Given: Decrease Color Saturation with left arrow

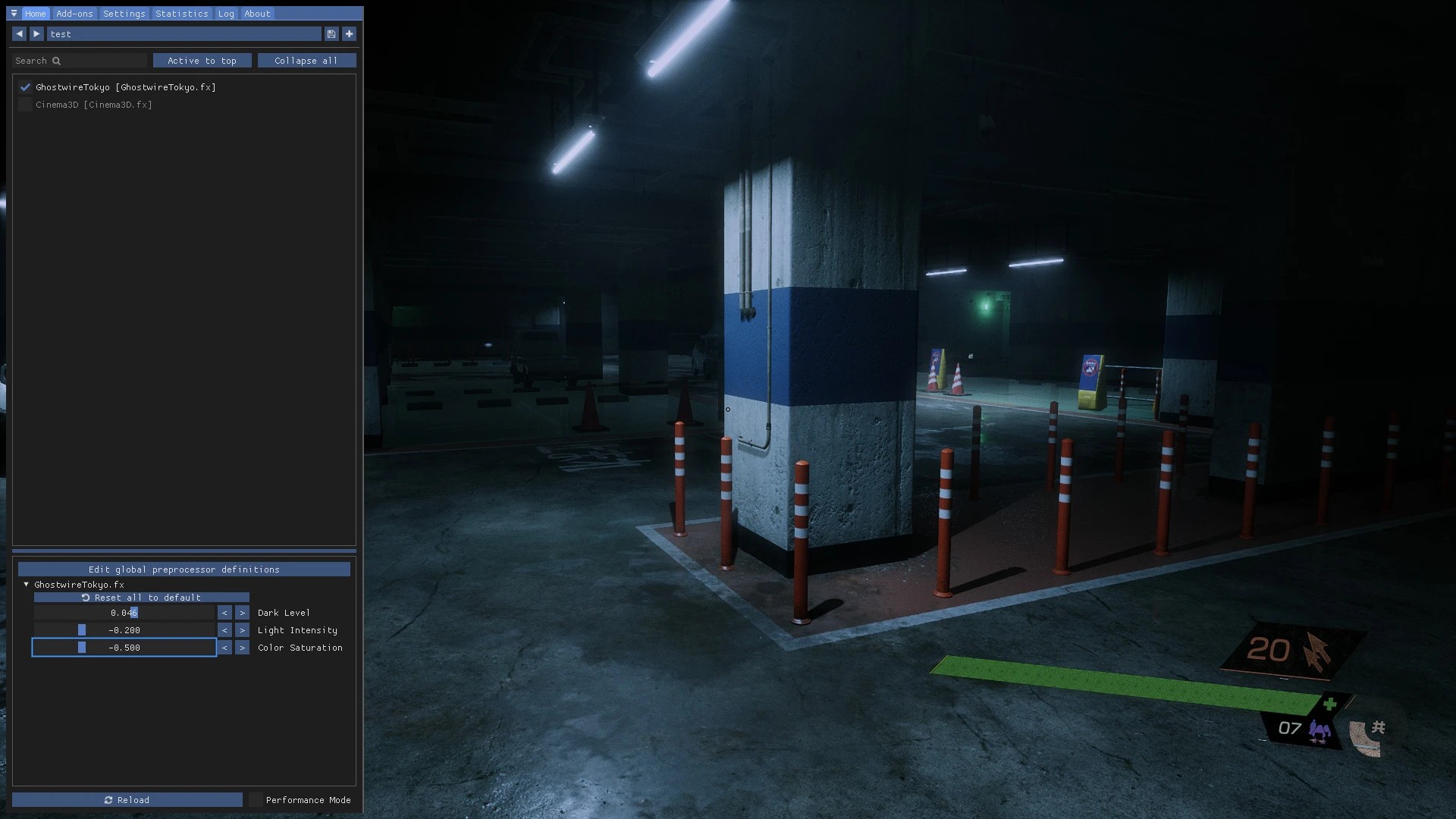Looking at the screenshot, I should click(x=224, y=648).
